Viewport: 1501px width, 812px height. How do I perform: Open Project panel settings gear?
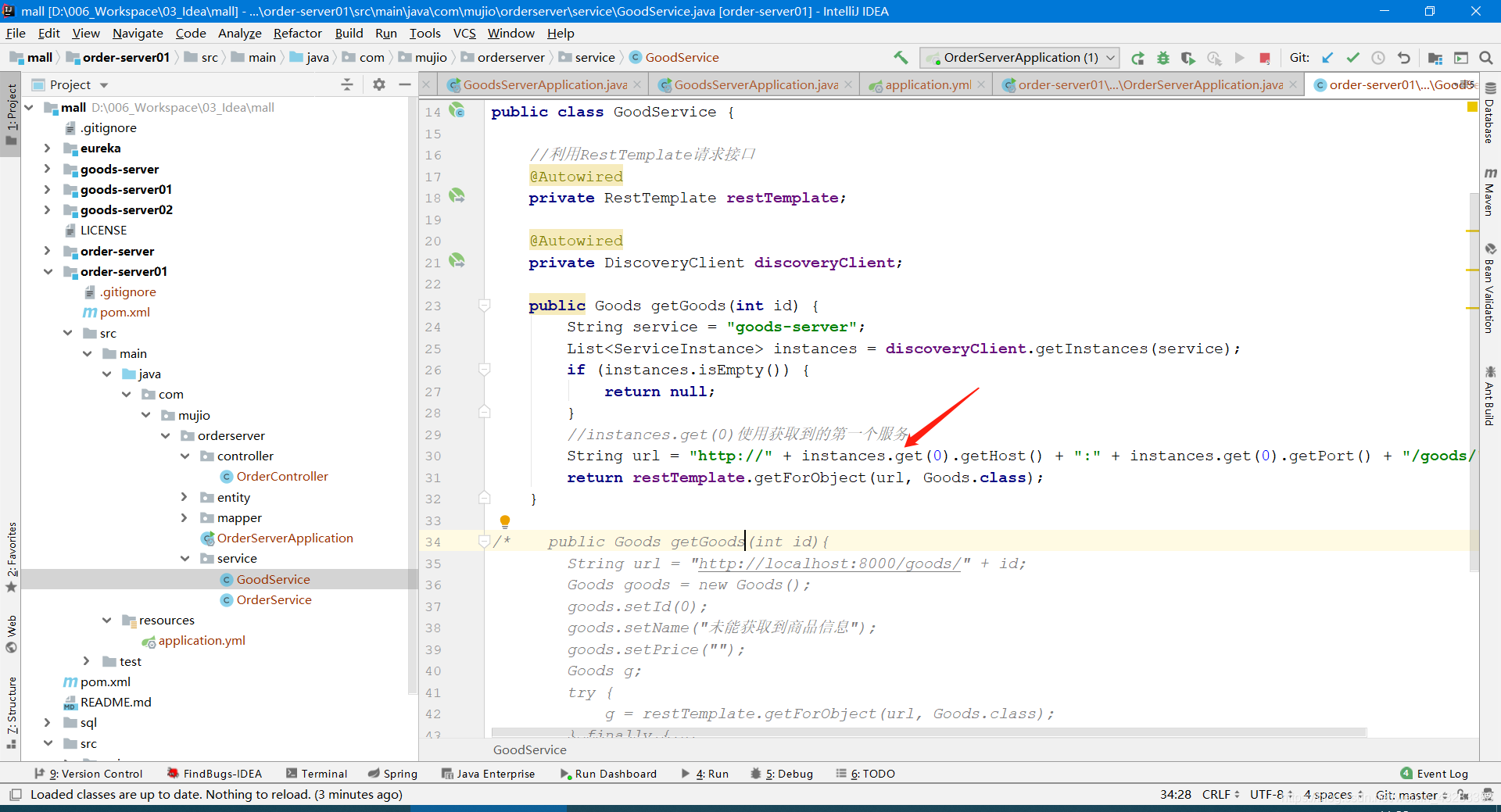coord(379,84)
